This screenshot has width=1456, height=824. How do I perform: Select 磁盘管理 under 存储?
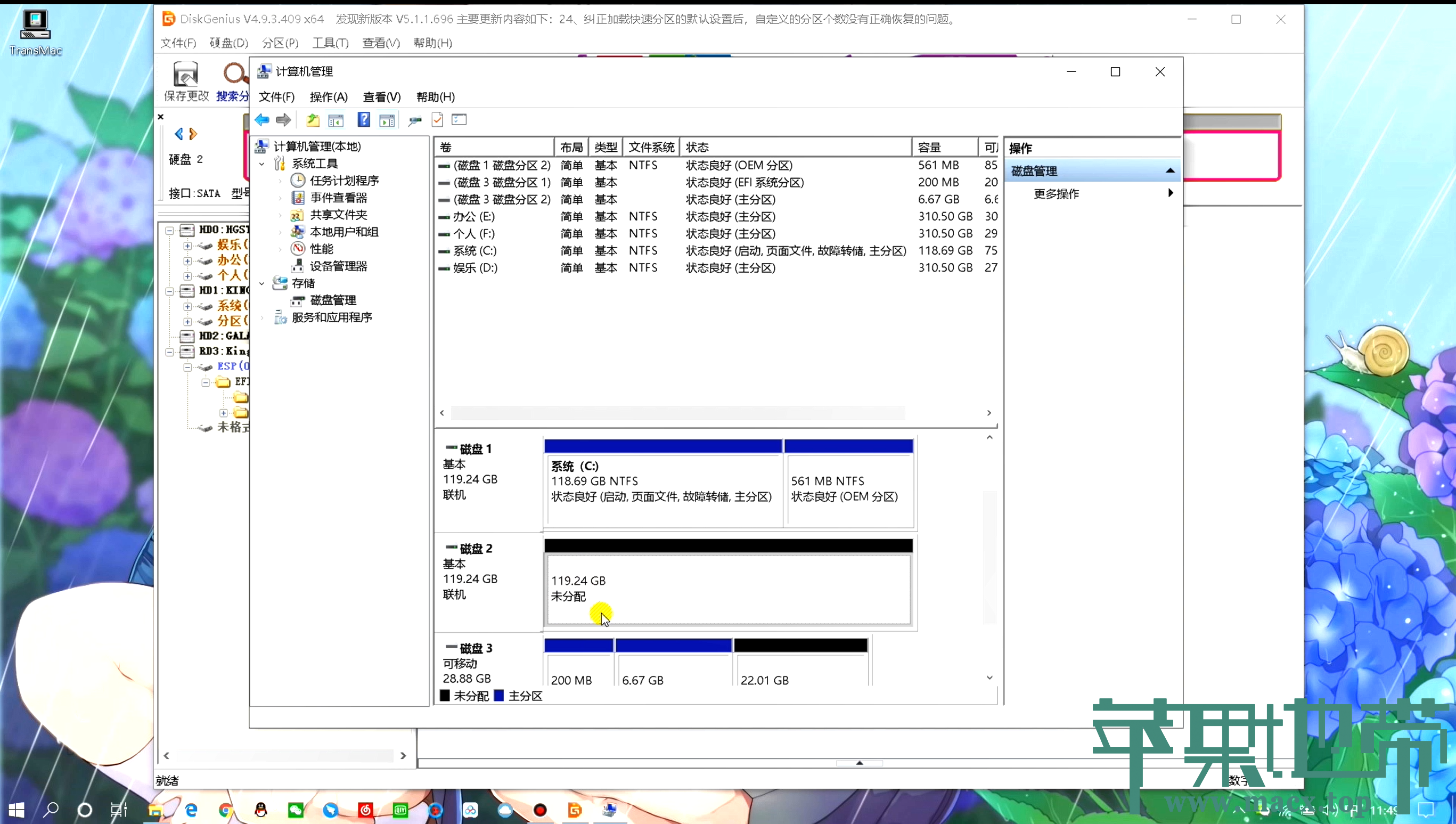(x=333, y=300)
